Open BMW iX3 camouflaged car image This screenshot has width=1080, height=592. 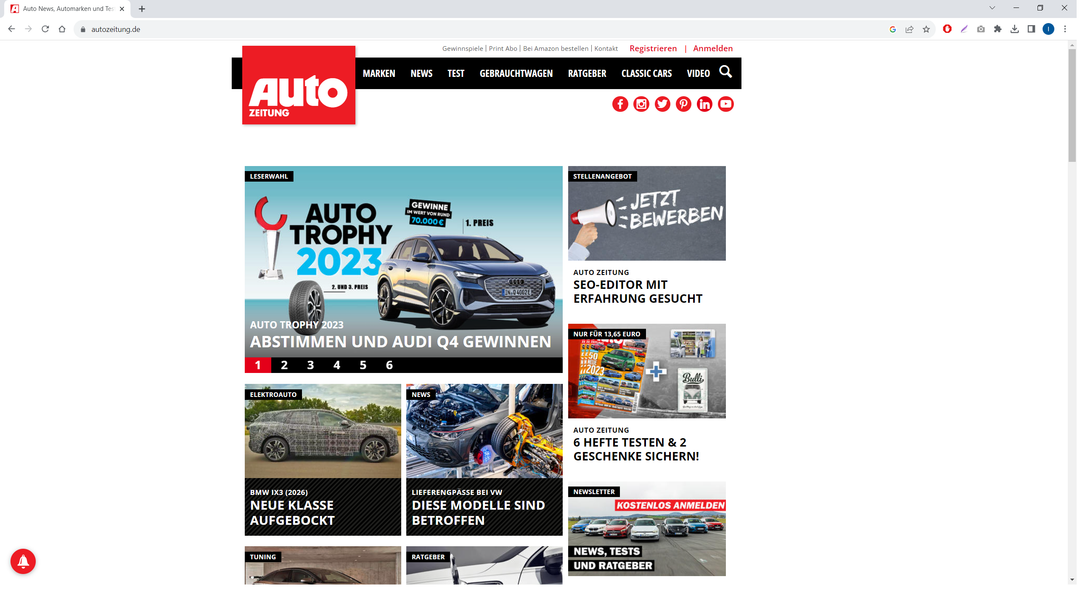324,432
